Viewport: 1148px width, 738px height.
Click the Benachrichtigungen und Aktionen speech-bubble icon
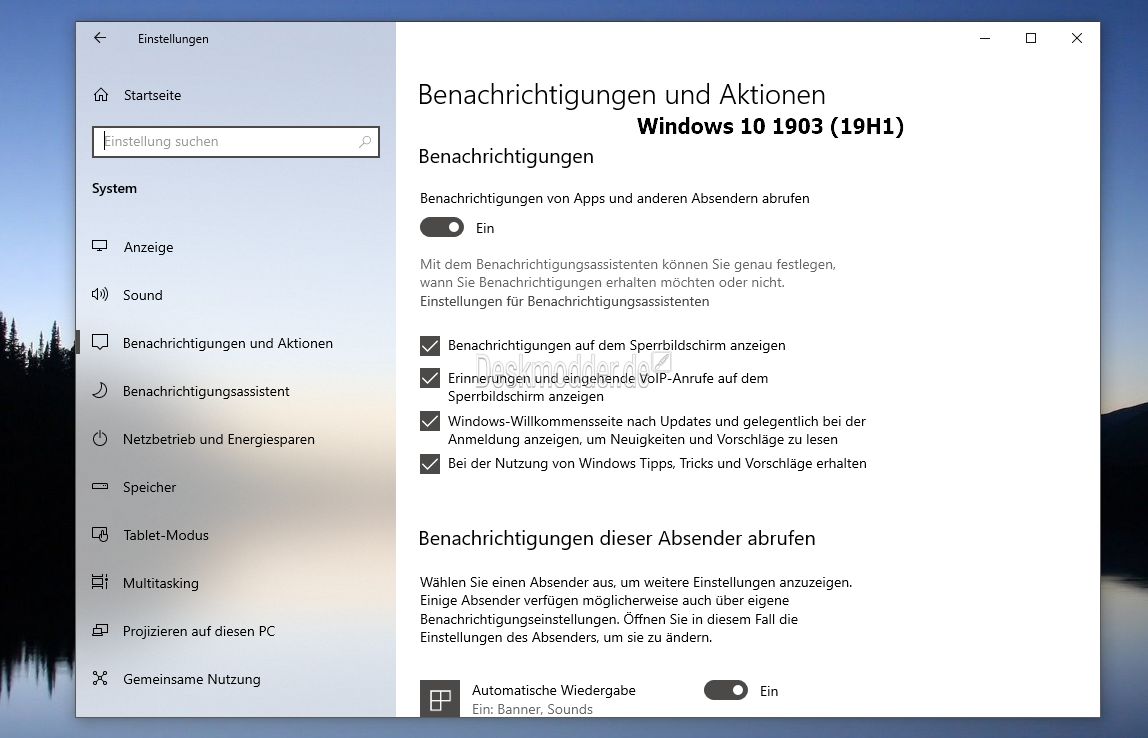pos(100,342)
